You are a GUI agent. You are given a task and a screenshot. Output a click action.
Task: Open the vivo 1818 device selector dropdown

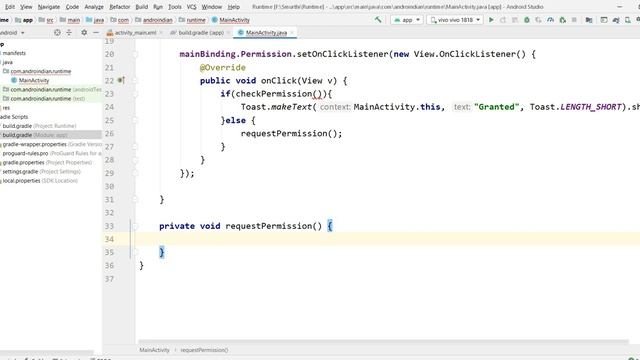pyautogui.click(x=455, y=20)
